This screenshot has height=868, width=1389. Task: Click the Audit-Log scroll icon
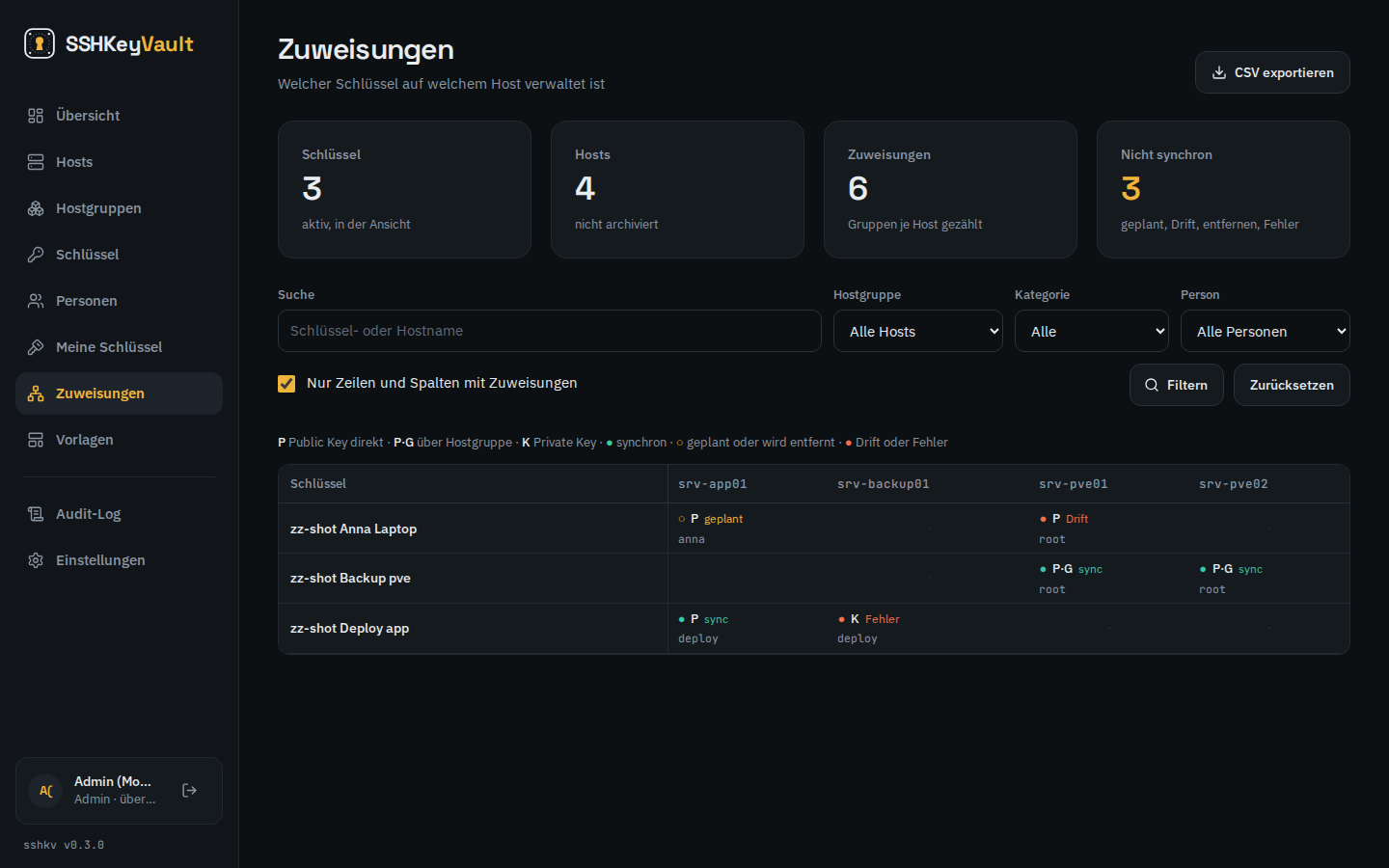click(x=36, y=514)
